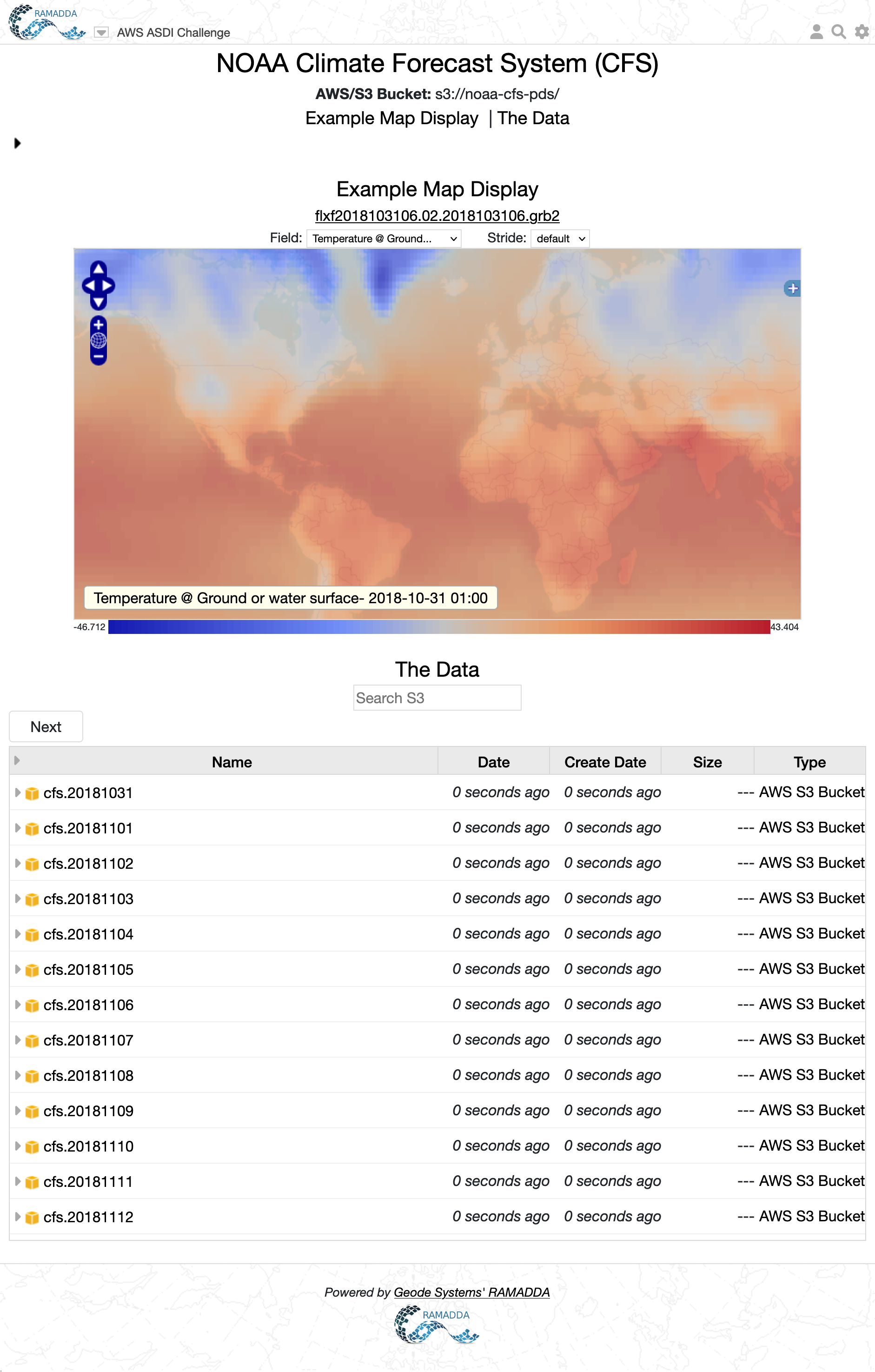Open map layer switcher plus button

point(792,288)
